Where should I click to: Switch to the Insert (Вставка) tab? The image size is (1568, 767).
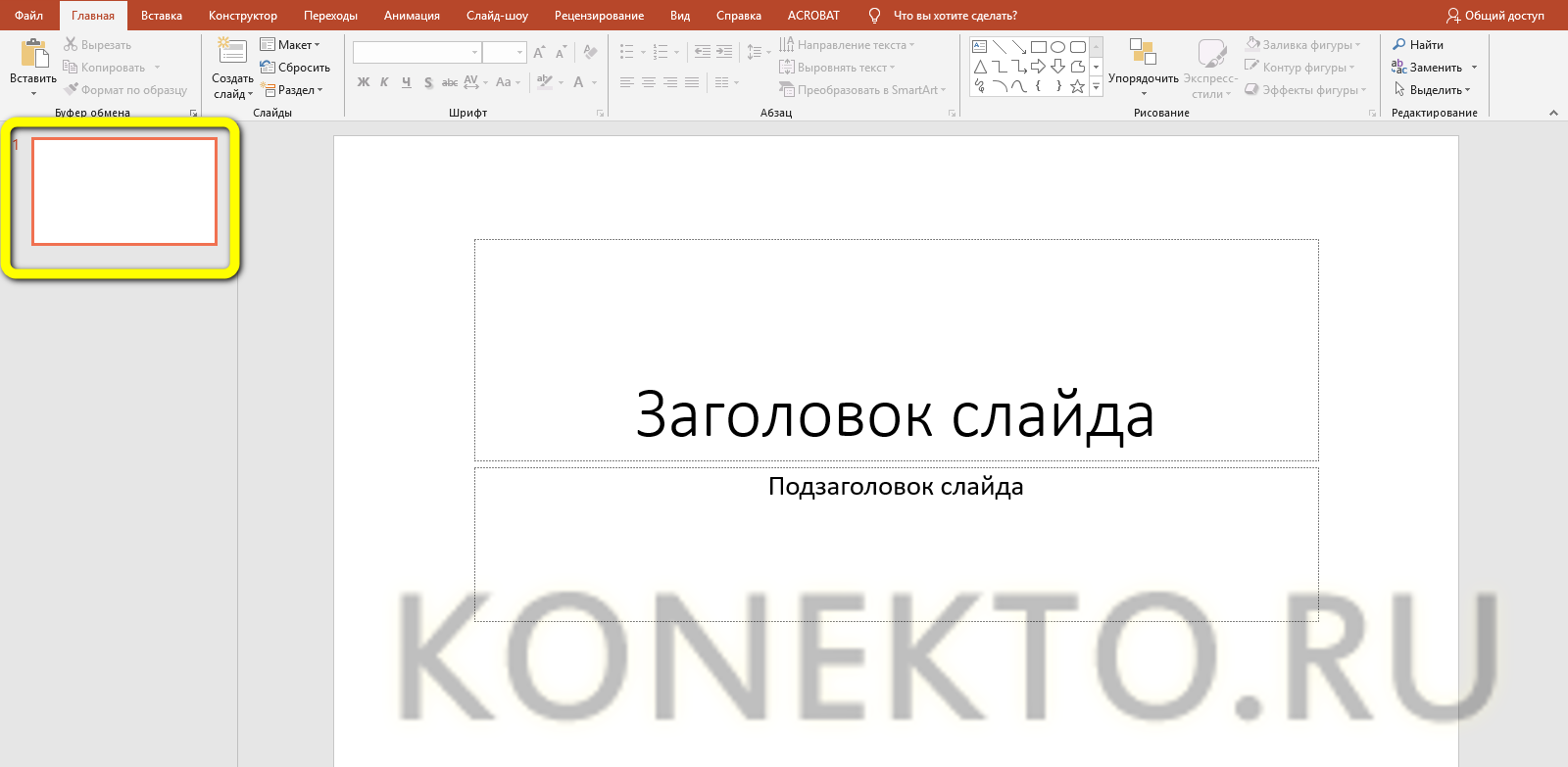tap(162, 16)
